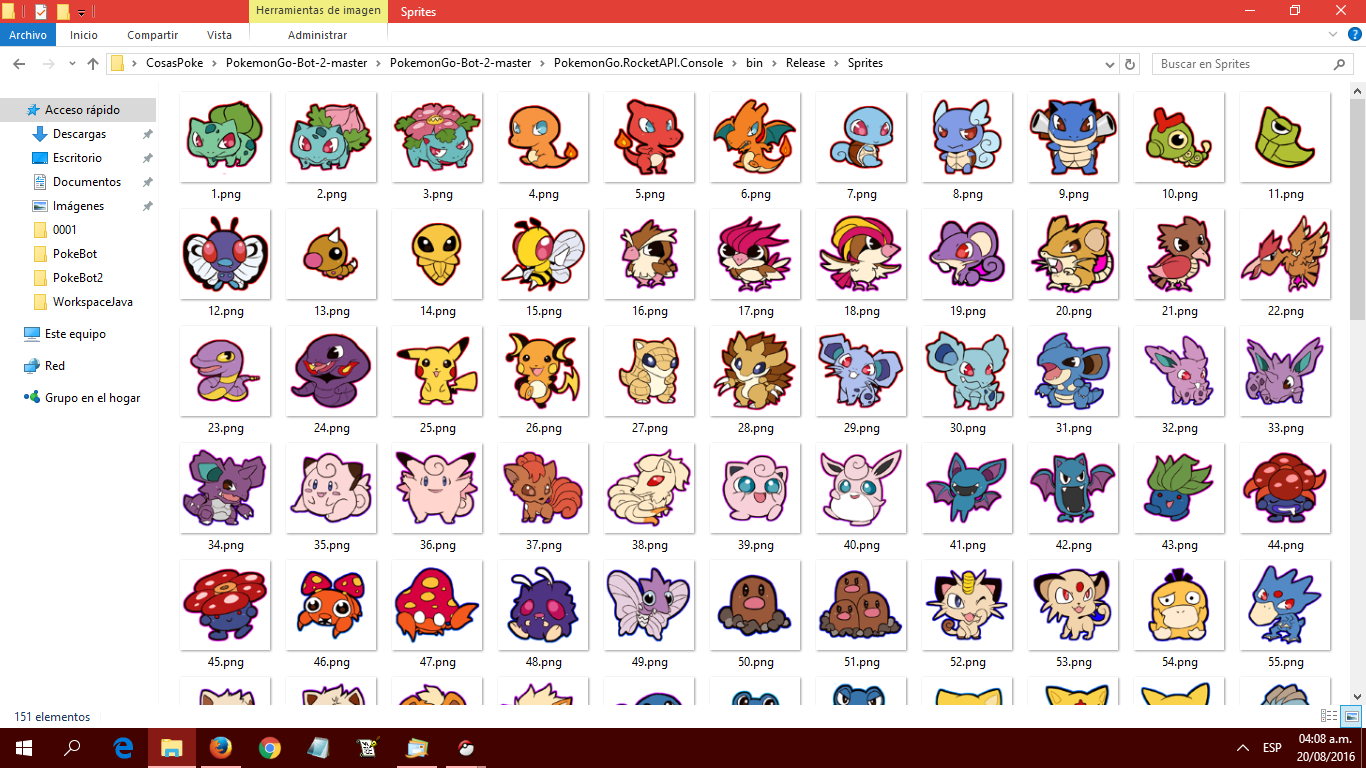Image resolution: width=1366 pixels, height=768 pixels.
Task: Switch to large thumbnails view icon
Action: [1351, 716]
